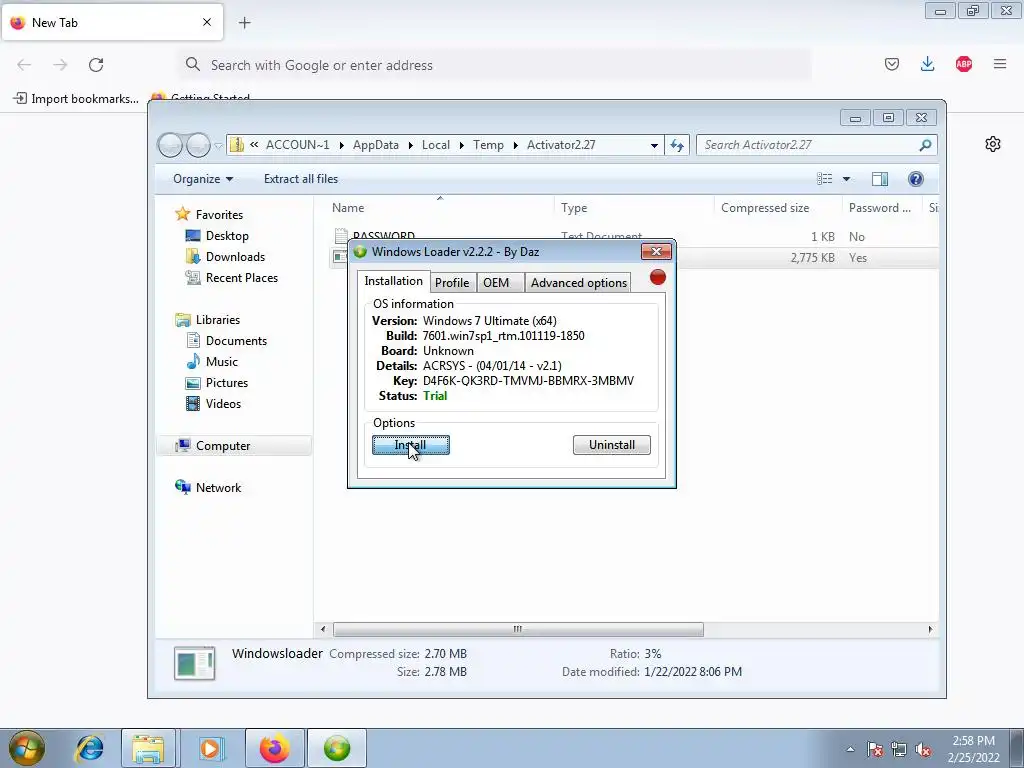
Task: Close the Windows Loader dialog
Action: (x=656, y=251)
